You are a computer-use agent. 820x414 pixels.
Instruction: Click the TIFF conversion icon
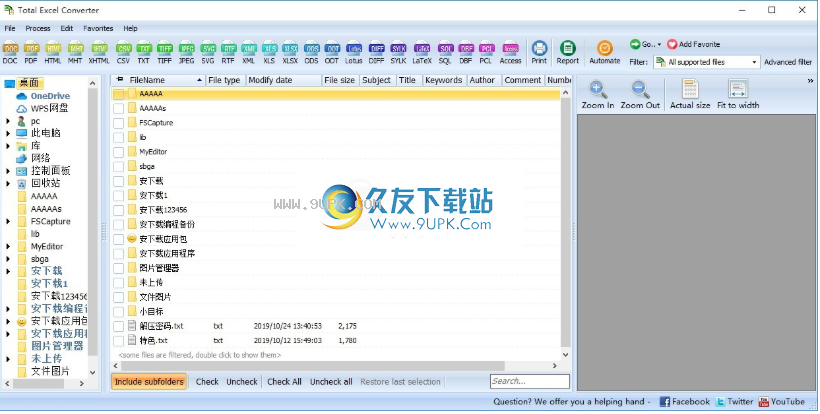[x=165, y=52]
